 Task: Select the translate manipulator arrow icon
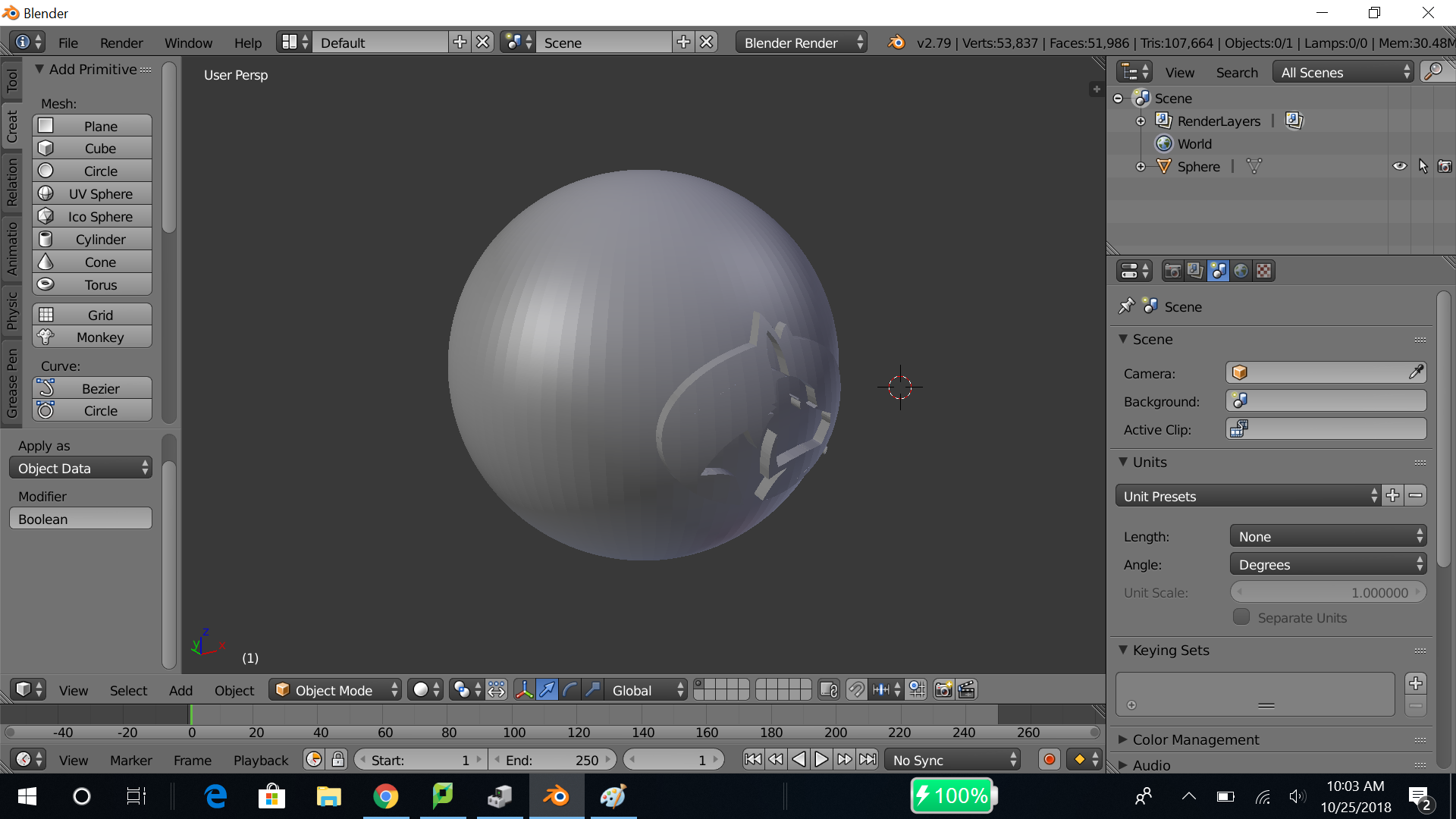547,690
